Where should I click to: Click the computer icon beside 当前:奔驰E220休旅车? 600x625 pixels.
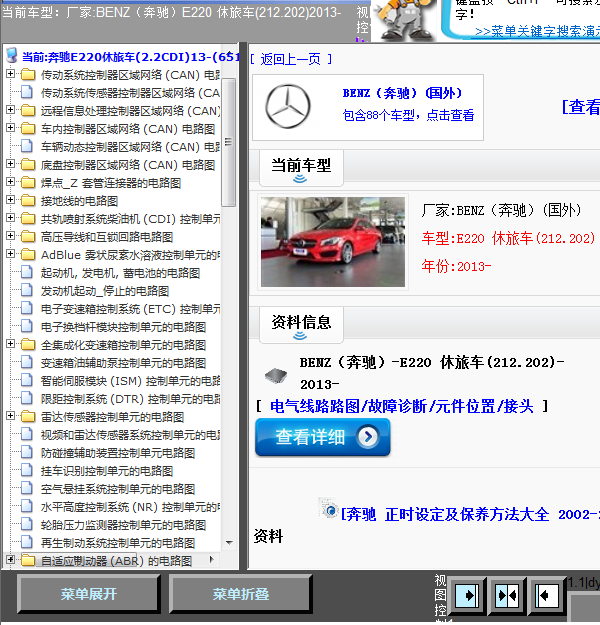point(12,55)
